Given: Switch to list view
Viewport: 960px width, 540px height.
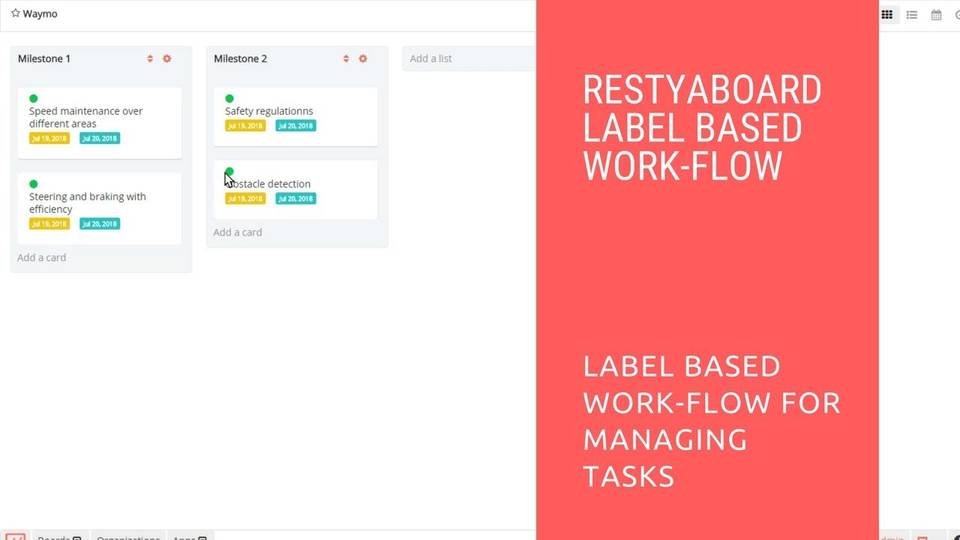Looking at the screenshot, I should point(912,15).
